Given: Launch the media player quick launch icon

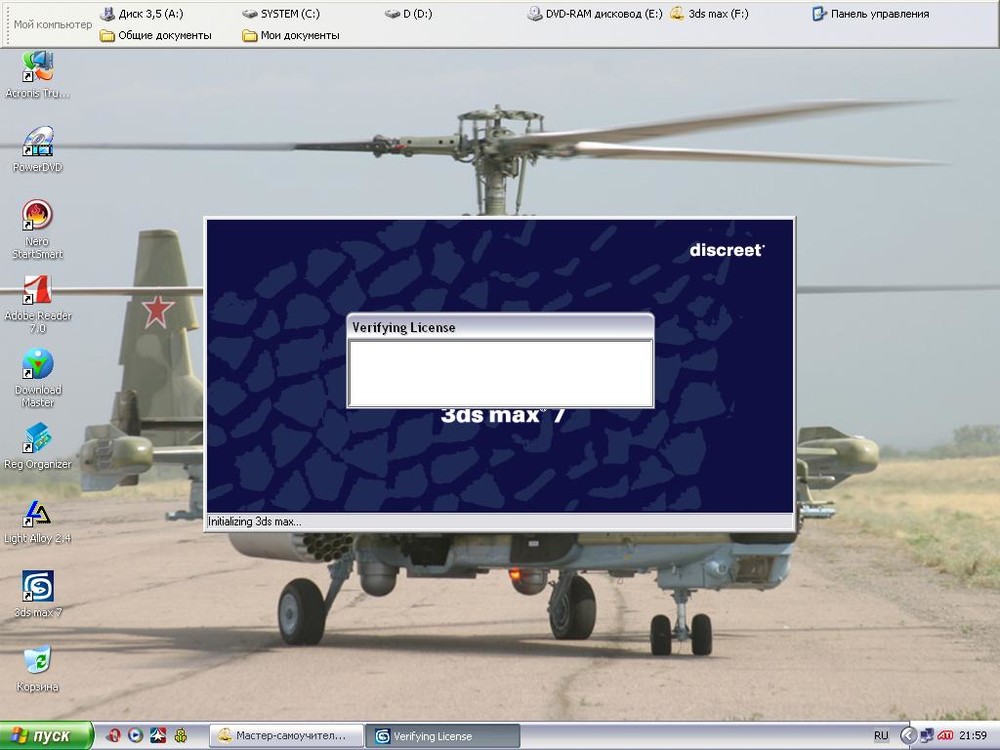Looking at the screenshot, I should pyautogui.click(x=135, y=736).
